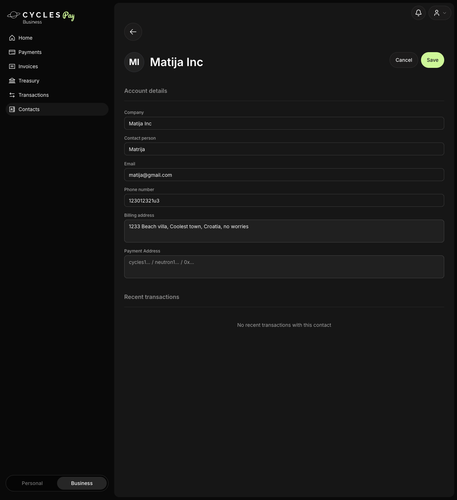Click the MI contact avatar
Viewport: 457px width, 500px height.
(134, 62)
